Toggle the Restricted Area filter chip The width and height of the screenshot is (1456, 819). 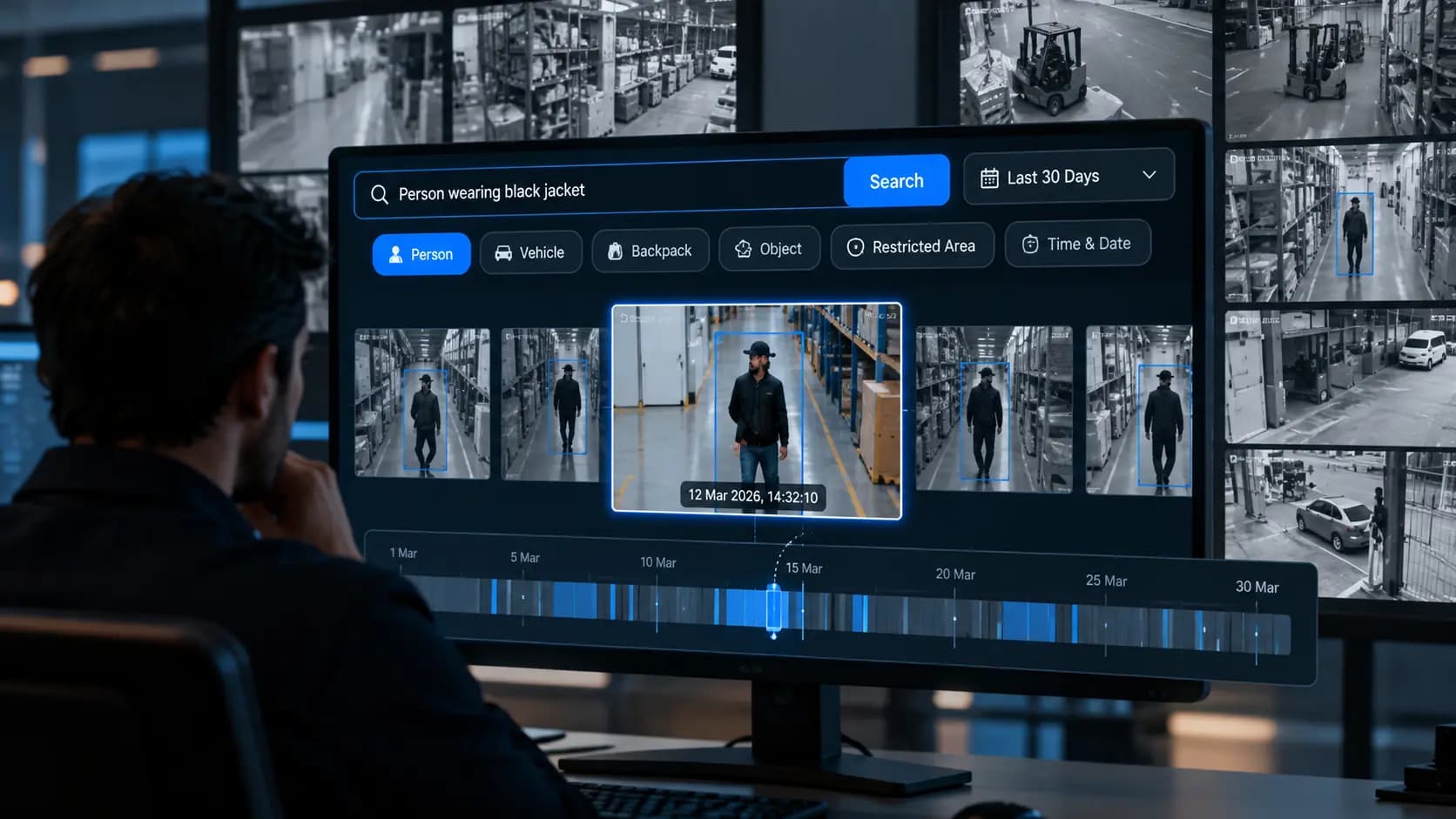[912, 246]
